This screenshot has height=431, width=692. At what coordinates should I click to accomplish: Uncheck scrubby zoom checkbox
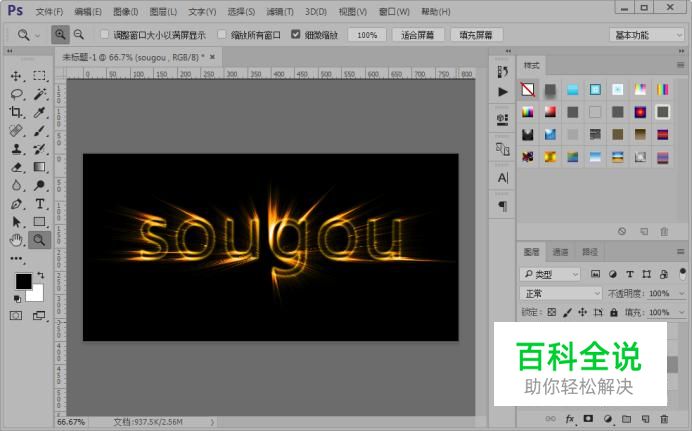pyautogui.click(x=296, y=34)
